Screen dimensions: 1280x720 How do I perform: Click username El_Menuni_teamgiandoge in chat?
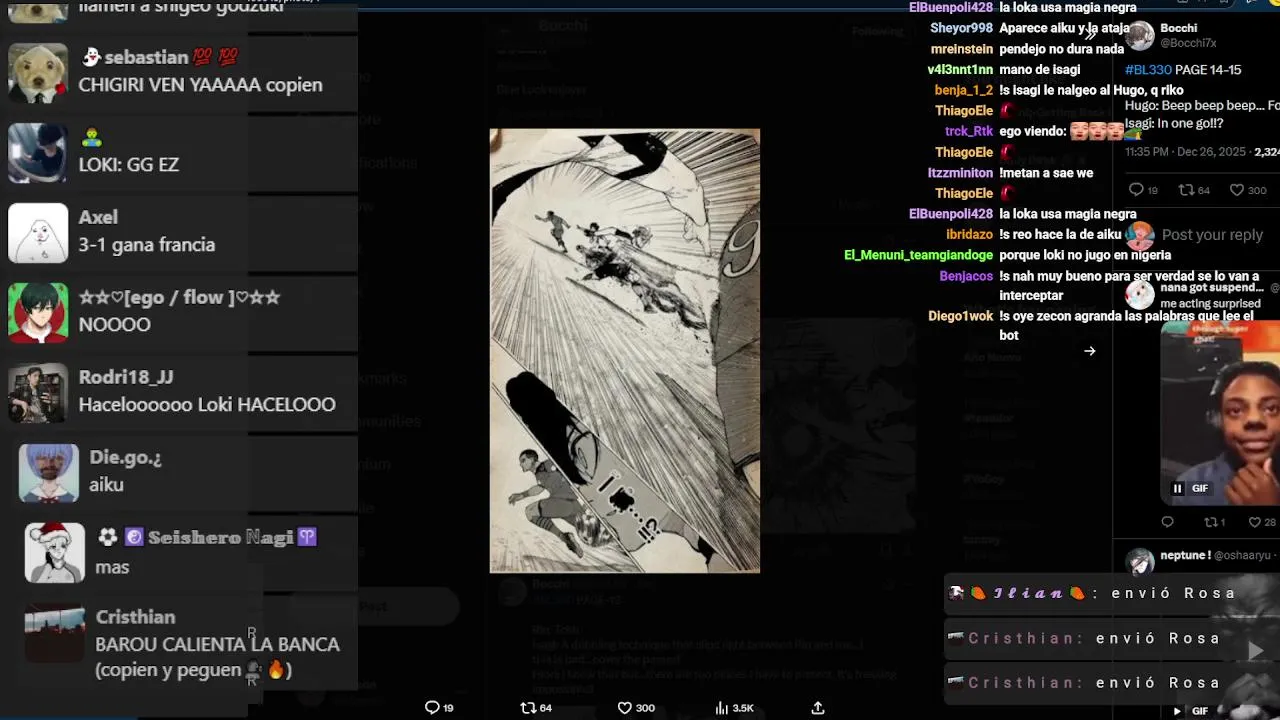918,256
